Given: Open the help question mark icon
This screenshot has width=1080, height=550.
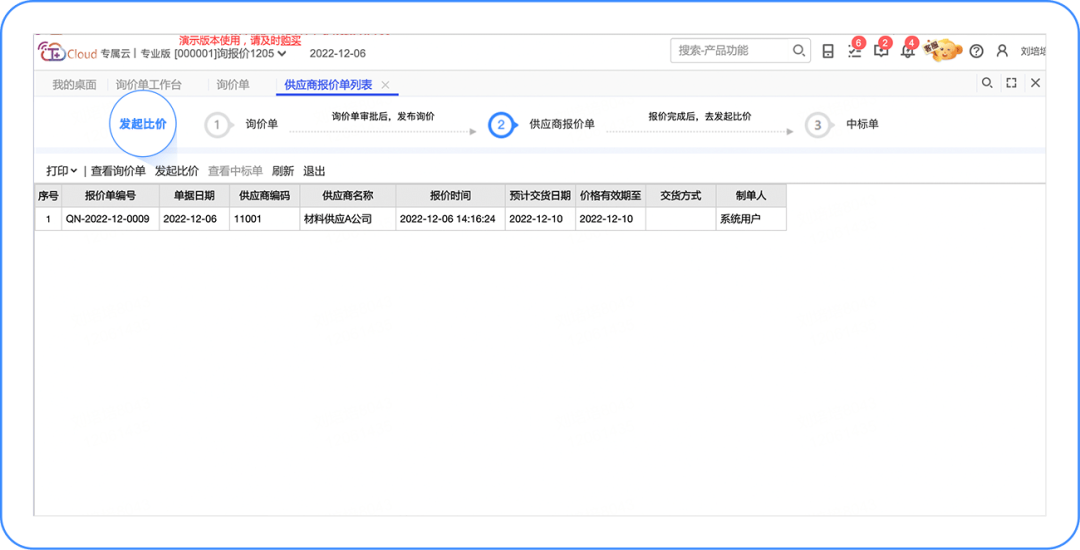Looking at the screenshot, I should (x=977, y=51).
